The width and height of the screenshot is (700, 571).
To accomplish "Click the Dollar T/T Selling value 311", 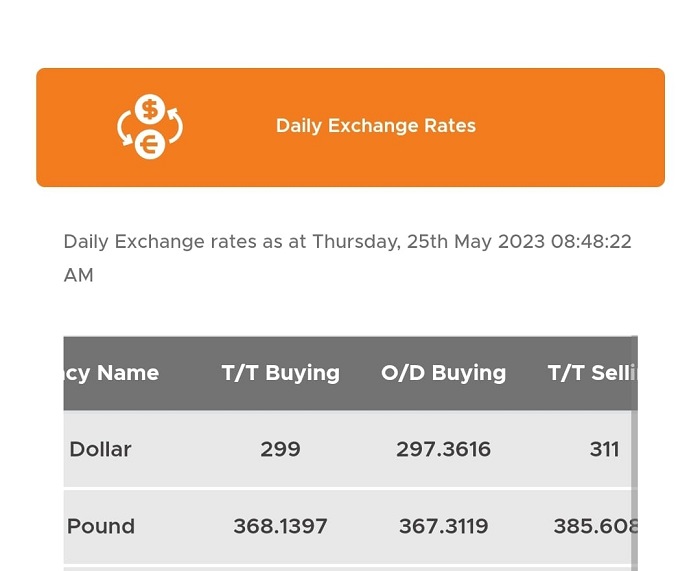I will (x=604, y=449).
